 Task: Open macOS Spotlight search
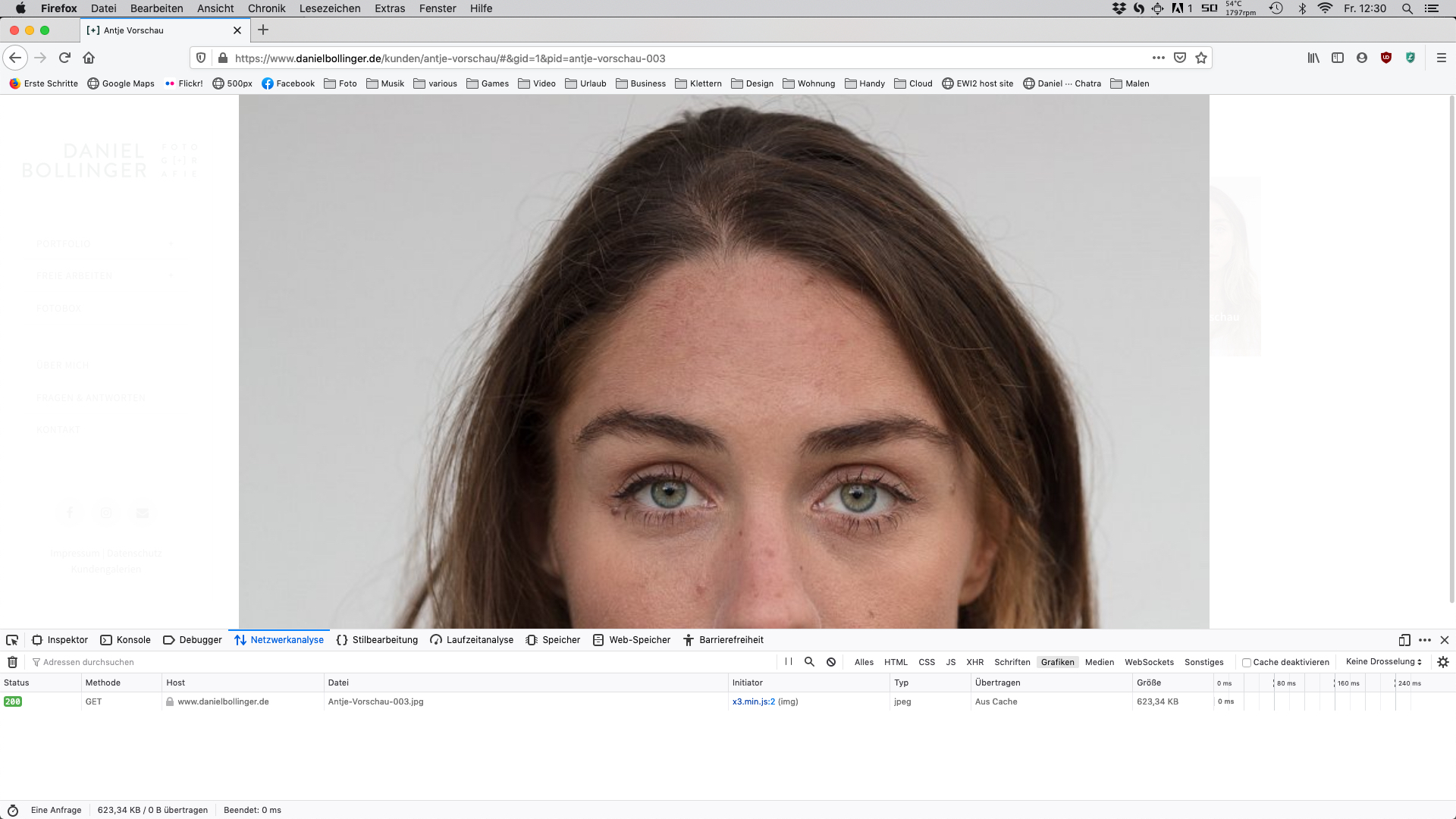point(1407,8)
